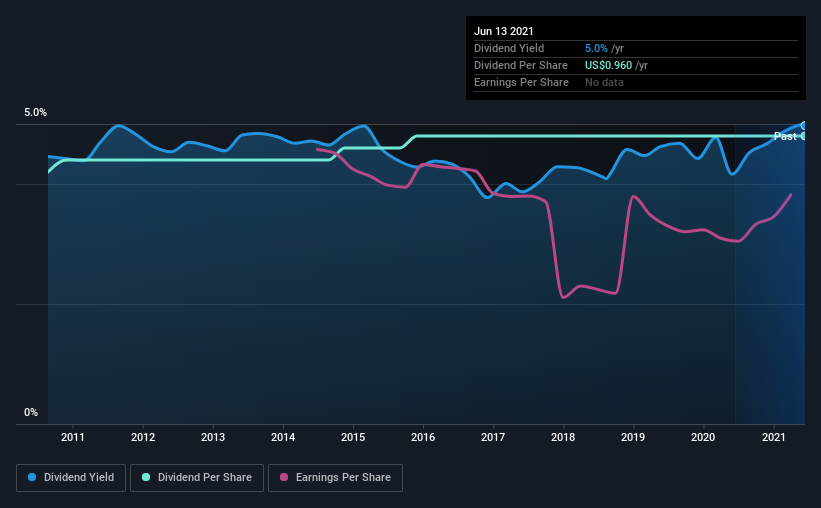Click the blue Dividend Yield legend dot
The width and height of the screenshot is (821, 508).
[x=31, y=478]
